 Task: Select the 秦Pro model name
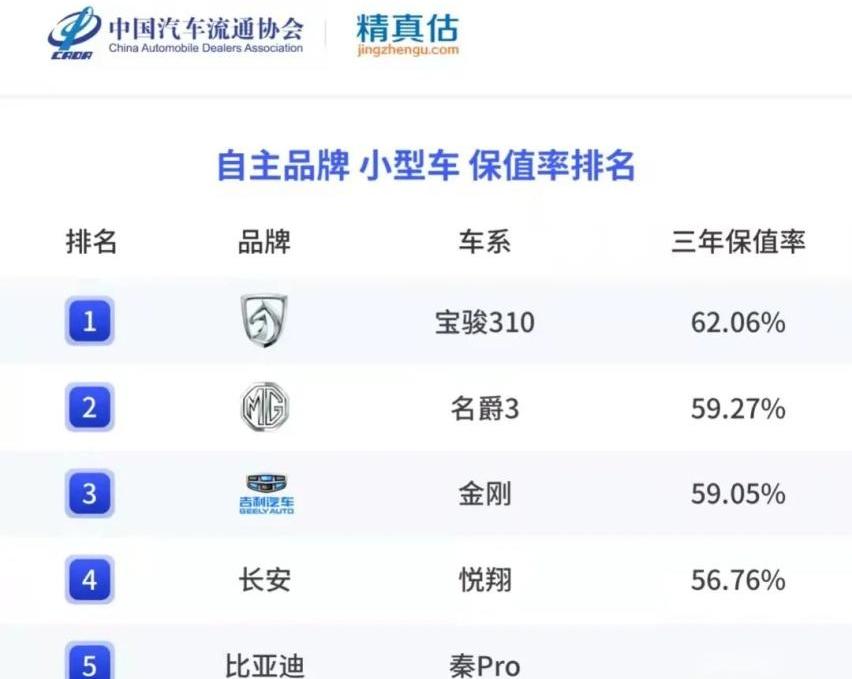(x=485, y=666)
